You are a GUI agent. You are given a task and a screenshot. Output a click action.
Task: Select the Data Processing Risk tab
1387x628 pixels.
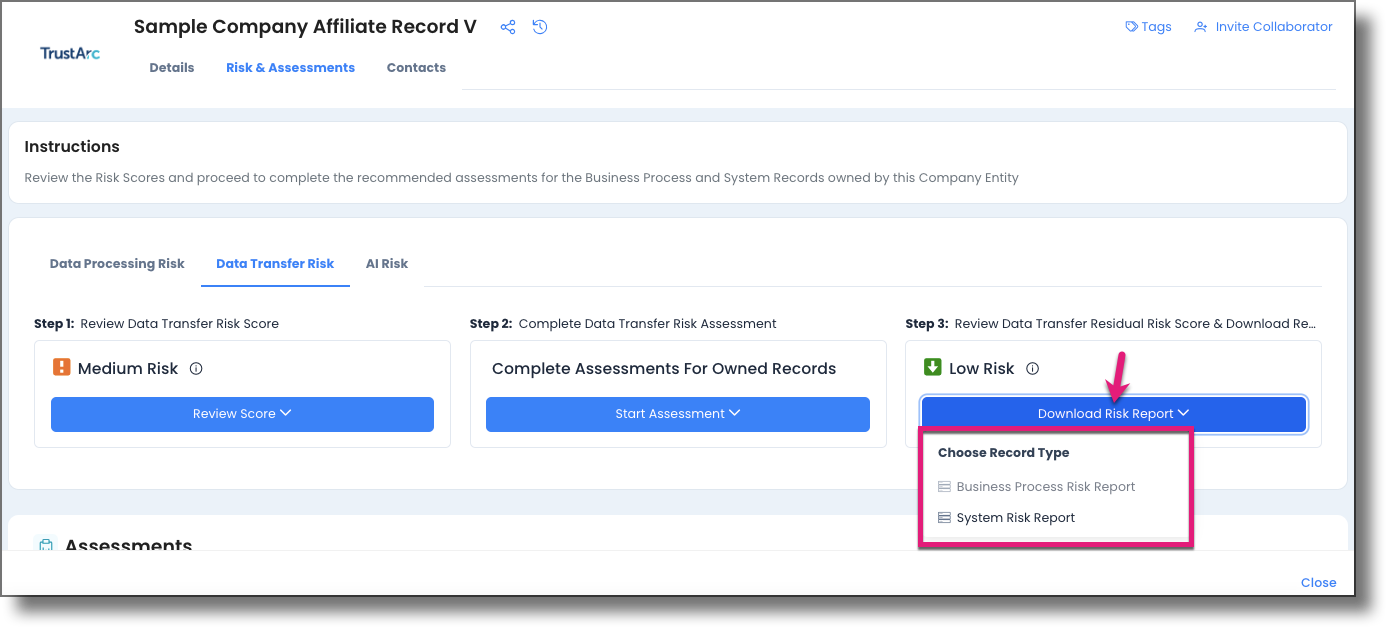tap(117, 264)
